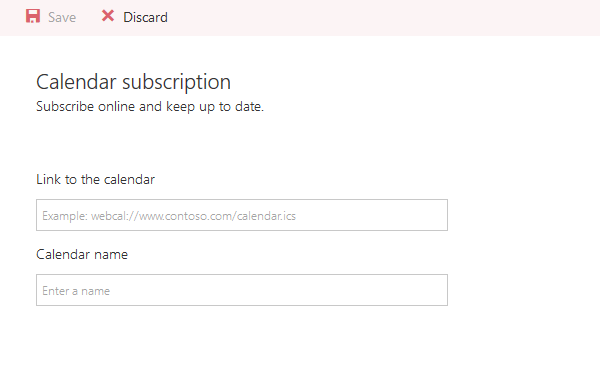
Task: Click the Discard text label
Action: pos(145,17)
